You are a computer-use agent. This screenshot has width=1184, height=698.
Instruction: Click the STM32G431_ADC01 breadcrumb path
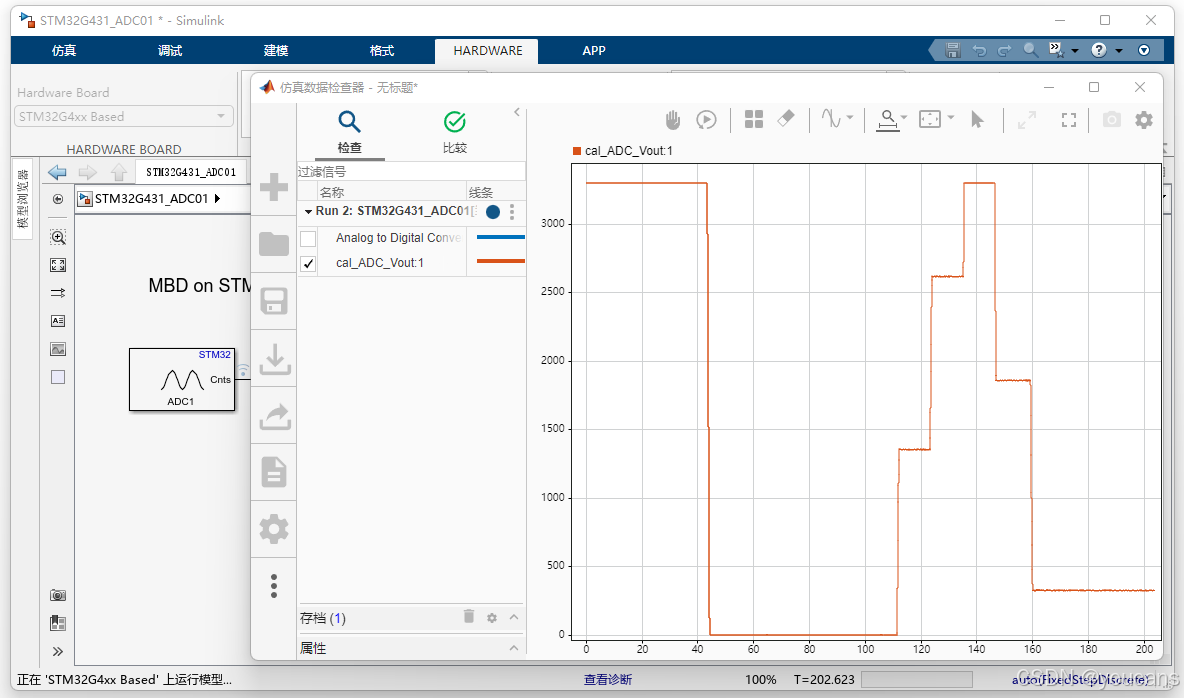pos(152,199)
